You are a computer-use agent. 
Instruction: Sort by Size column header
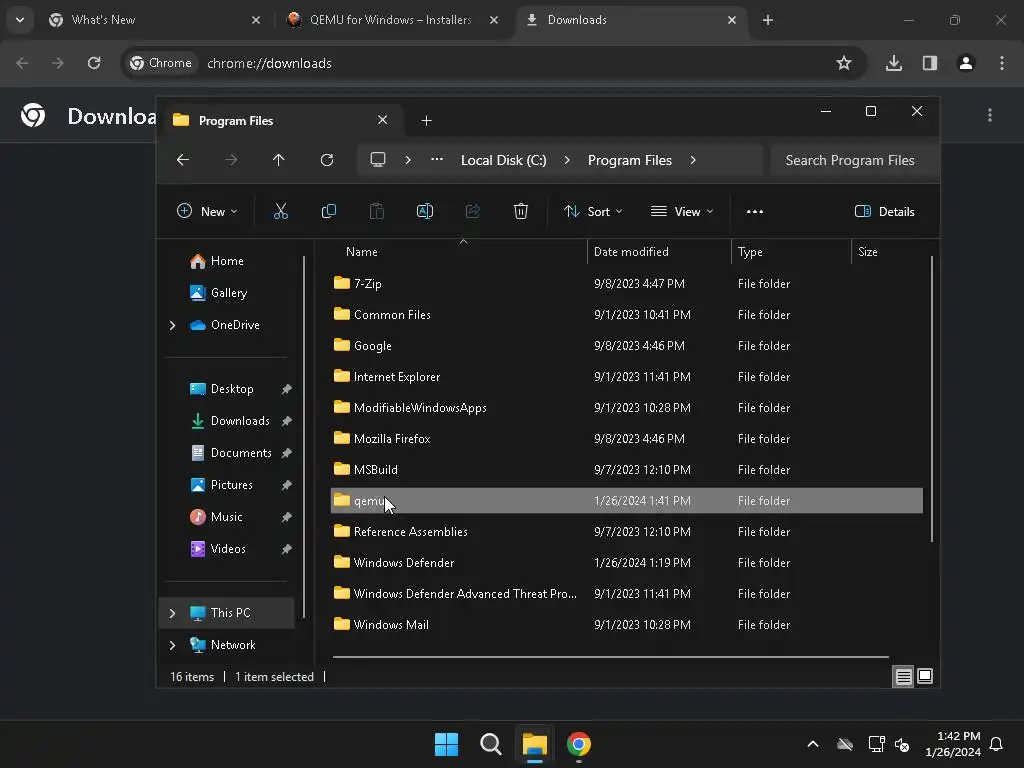tap(867, 251)
